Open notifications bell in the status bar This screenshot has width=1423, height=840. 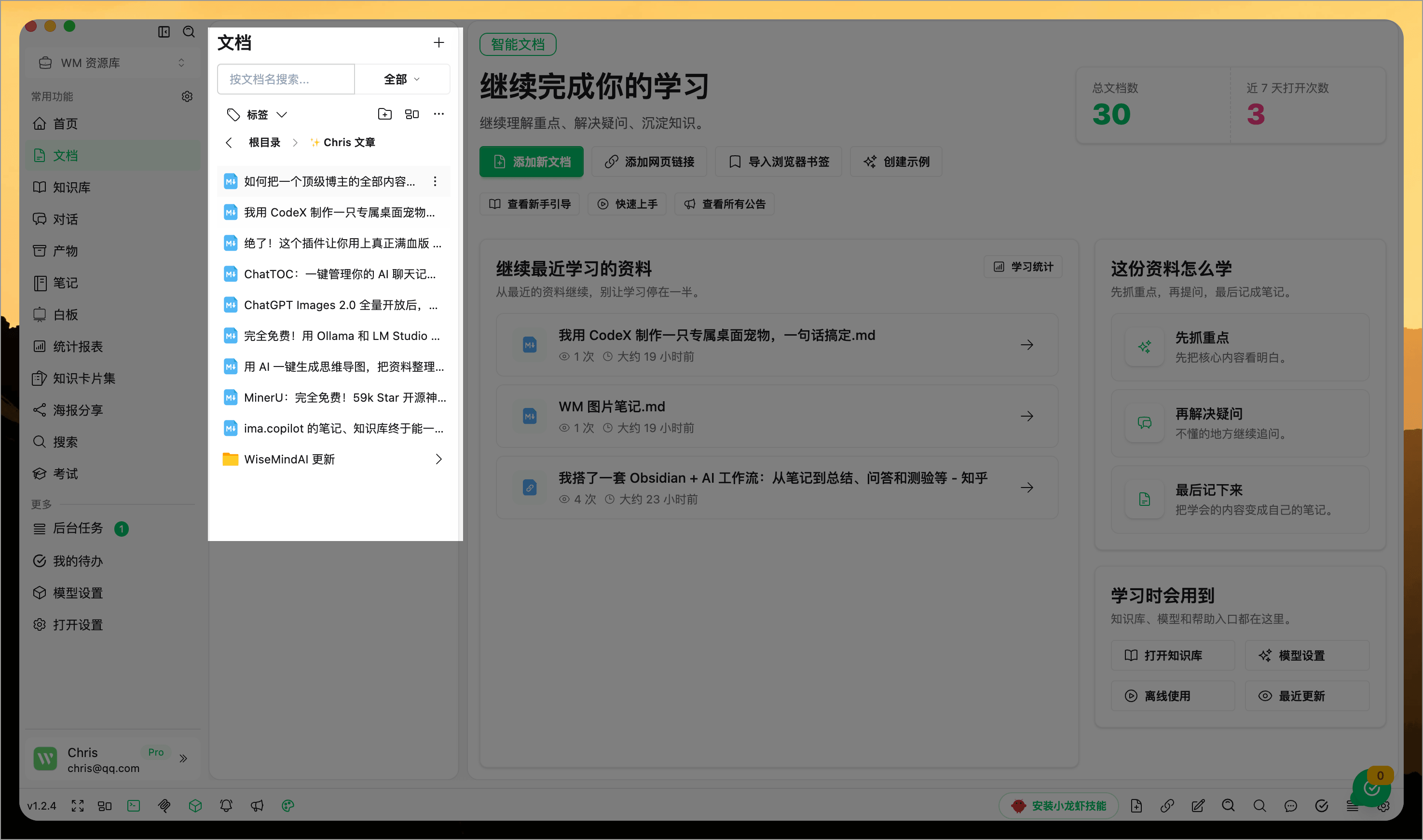[x=226, y=805]
